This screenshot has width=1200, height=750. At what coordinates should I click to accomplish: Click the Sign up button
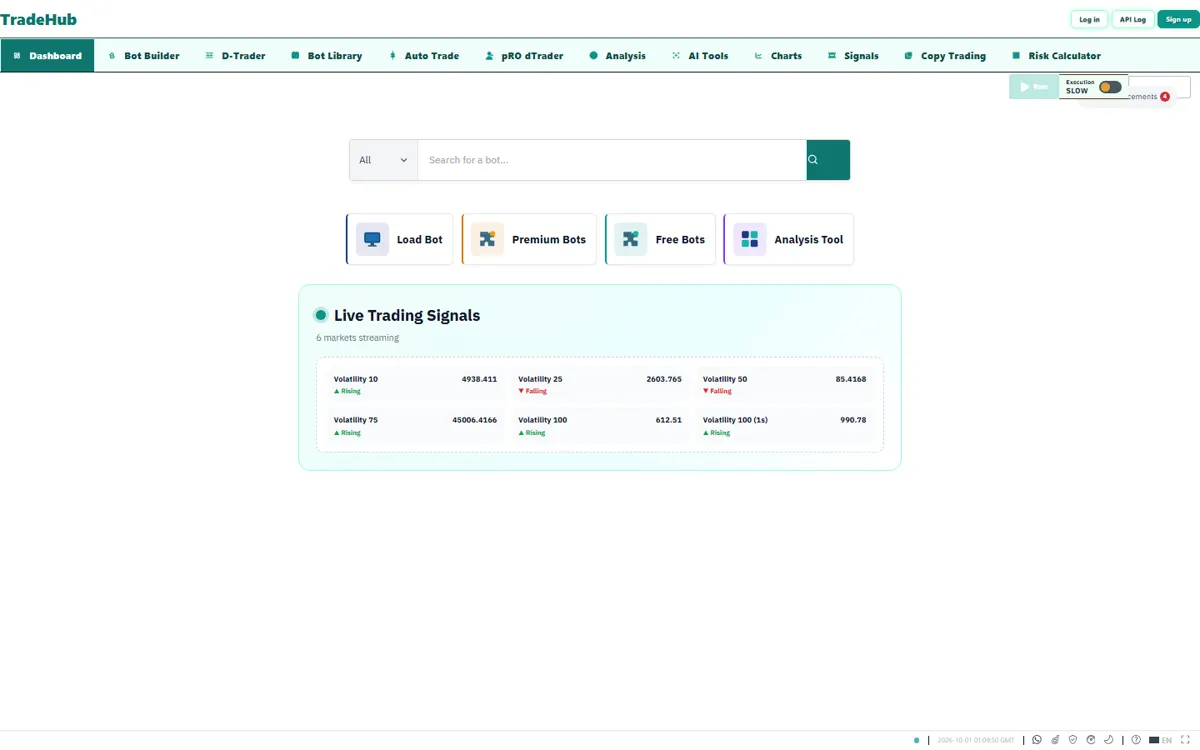[1178, 19]
